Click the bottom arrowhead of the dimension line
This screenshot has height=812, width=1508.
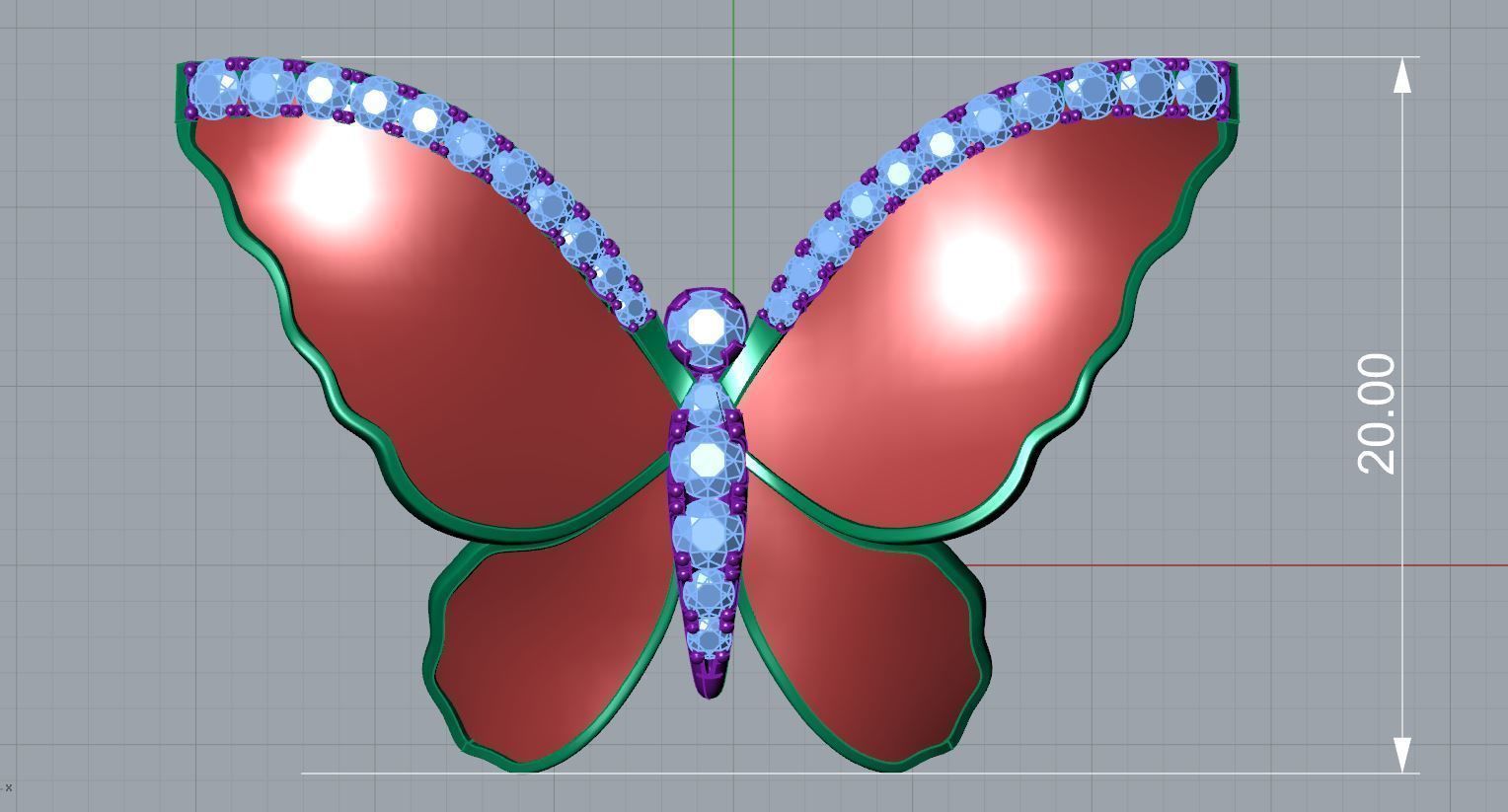point(1402,755)
